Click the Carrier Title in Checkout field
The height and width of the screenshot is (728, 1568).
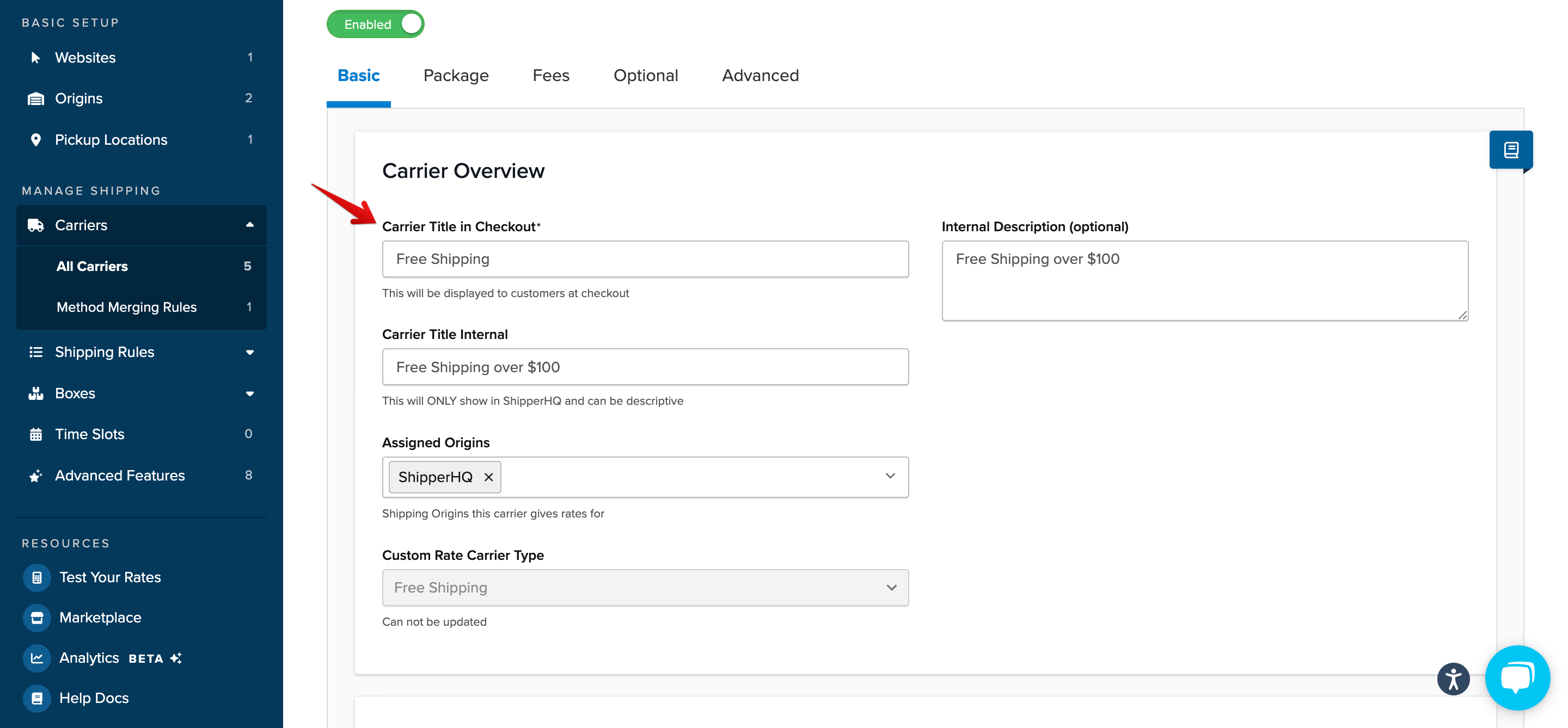[645, 259]
